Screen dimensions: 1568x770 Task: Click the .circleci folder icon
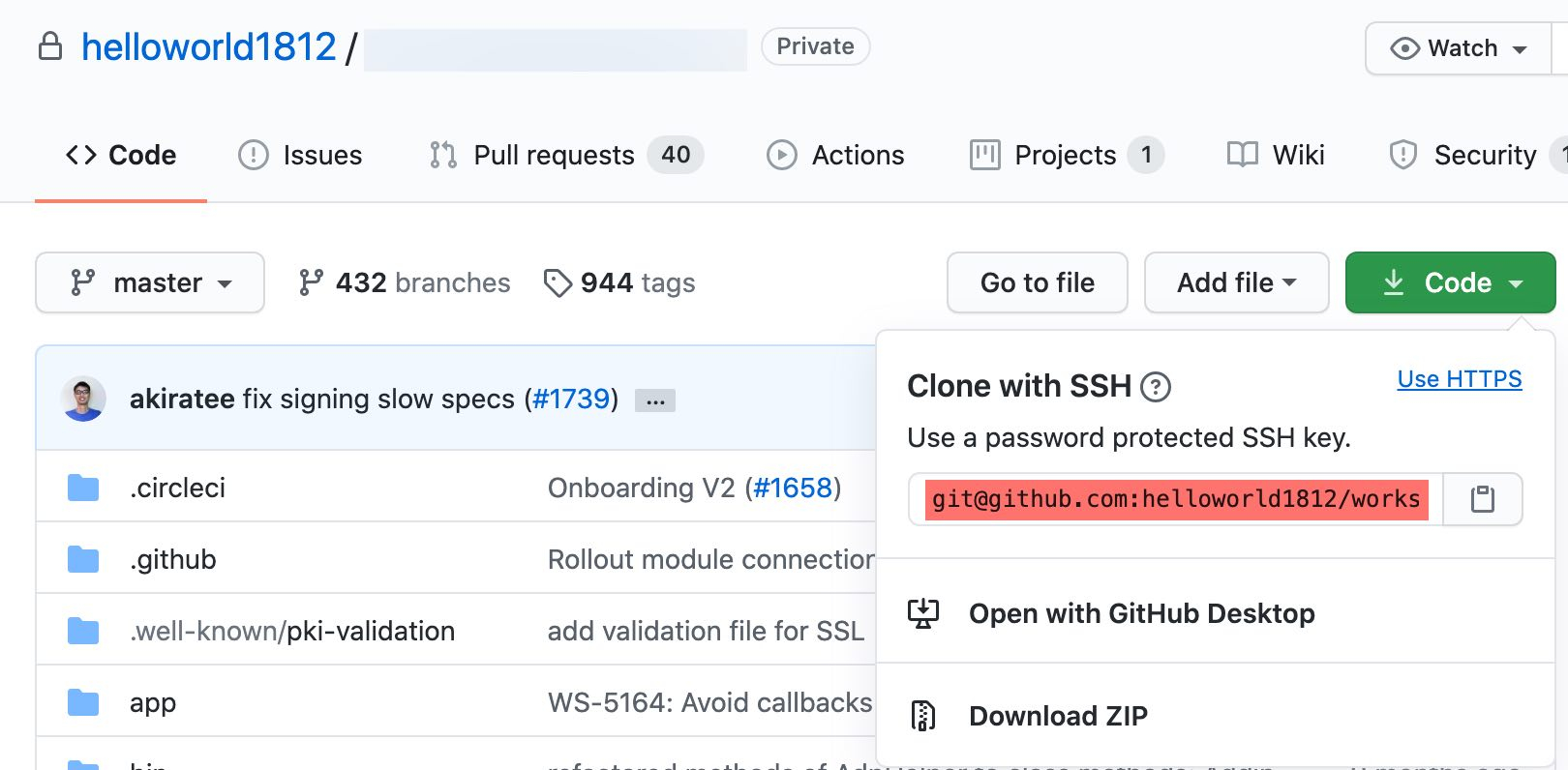pyautogui.click(x=83, y=488)
